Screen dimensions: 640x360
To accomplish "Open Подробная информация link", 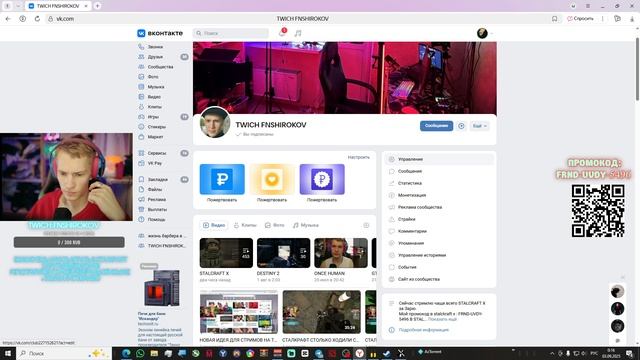I will 424,330.
